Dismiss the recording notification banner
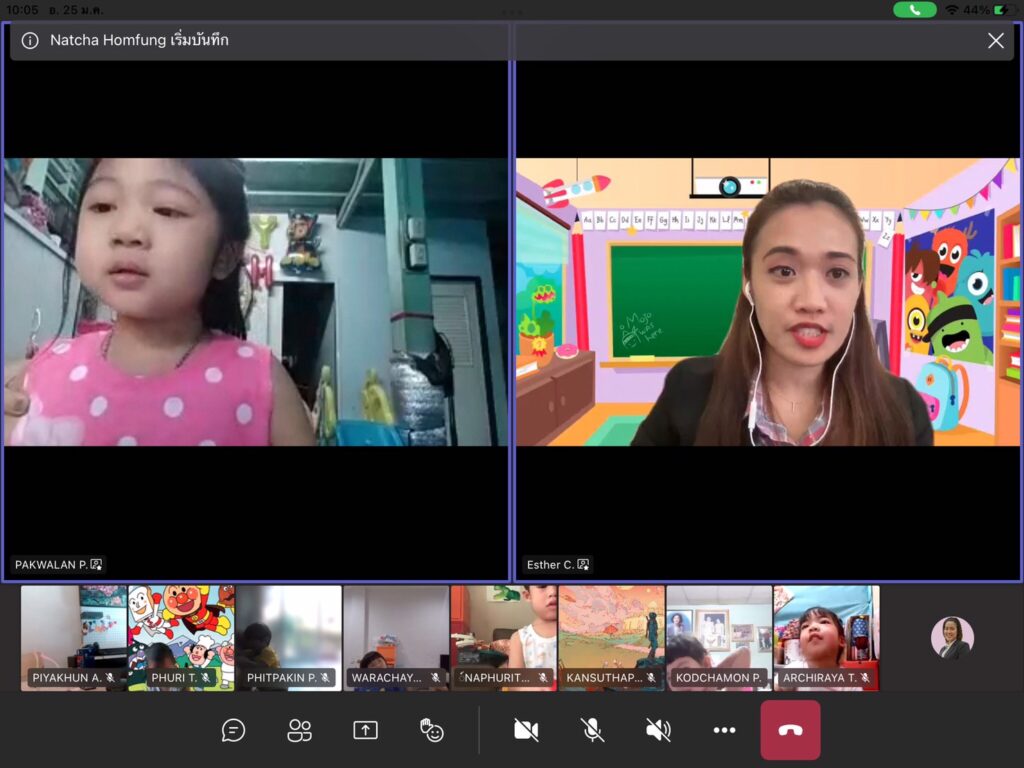Image resolution: width=1024 pixels, height=768 pixels. point(995,41)
